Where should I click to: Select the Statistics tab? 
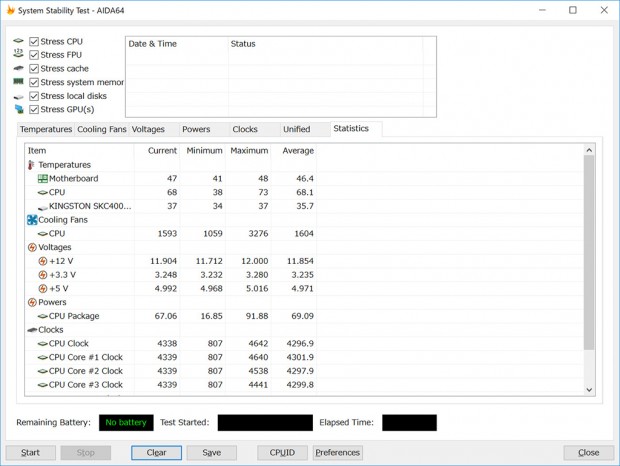[x=356, y=129]
